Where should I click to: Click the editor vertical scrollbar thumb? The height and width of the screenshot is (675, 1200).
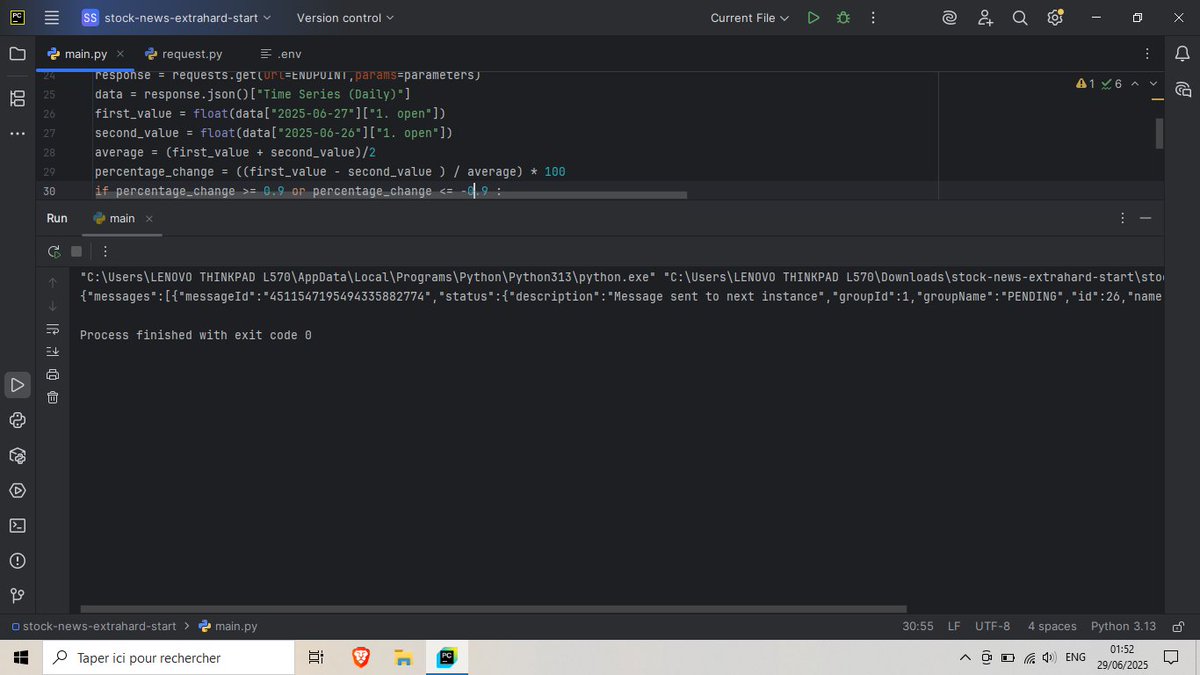pos(1160,133)
